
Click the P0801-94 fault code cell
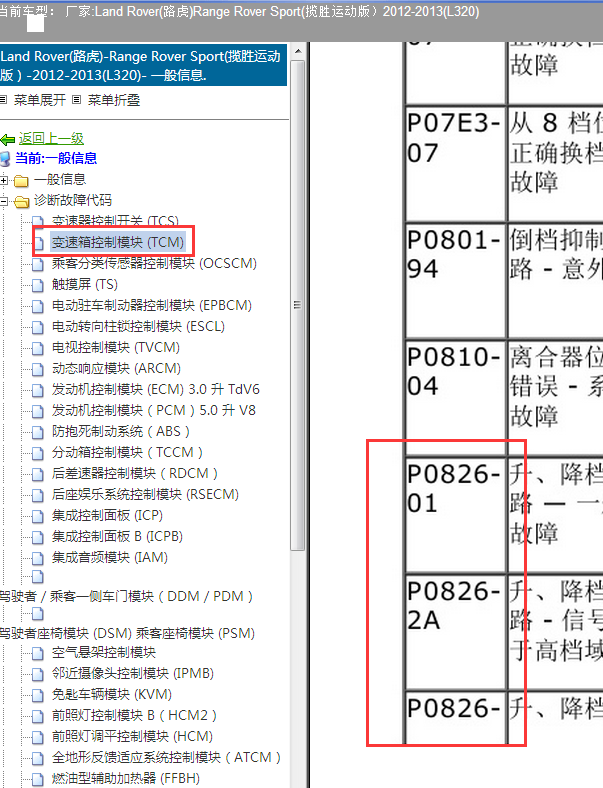[x=455, y=280]
